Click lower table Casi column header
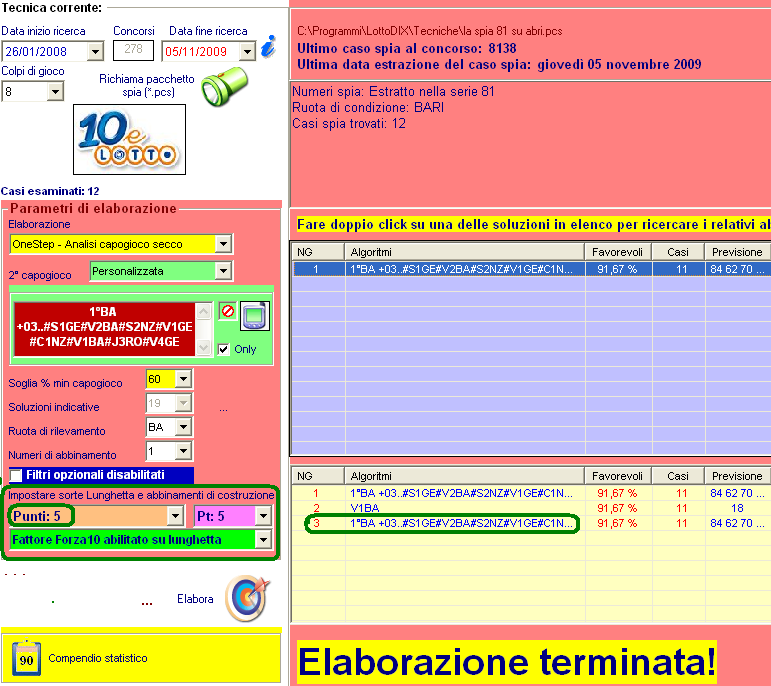This screenshot has width=771, height=686. (678, 476)
